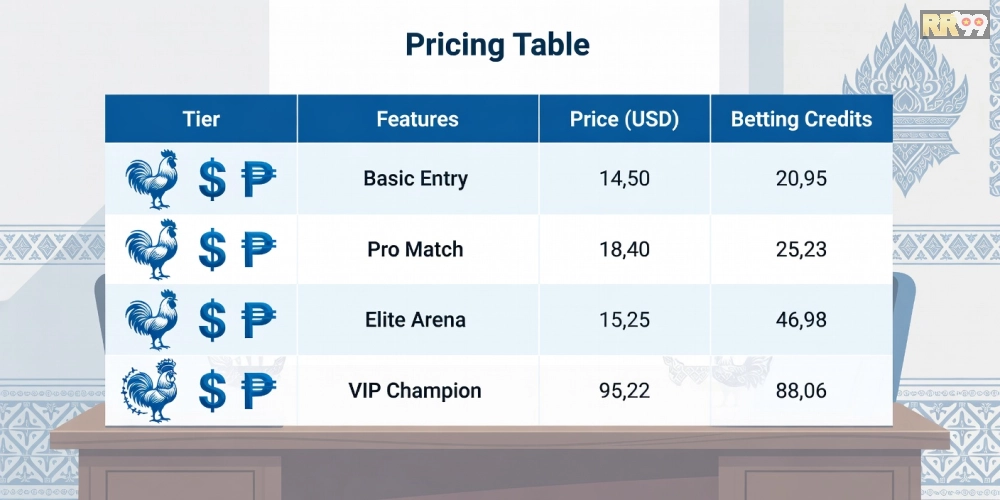
Task: Select the Pro Match feature label
Action: click(x=416, y=249)
